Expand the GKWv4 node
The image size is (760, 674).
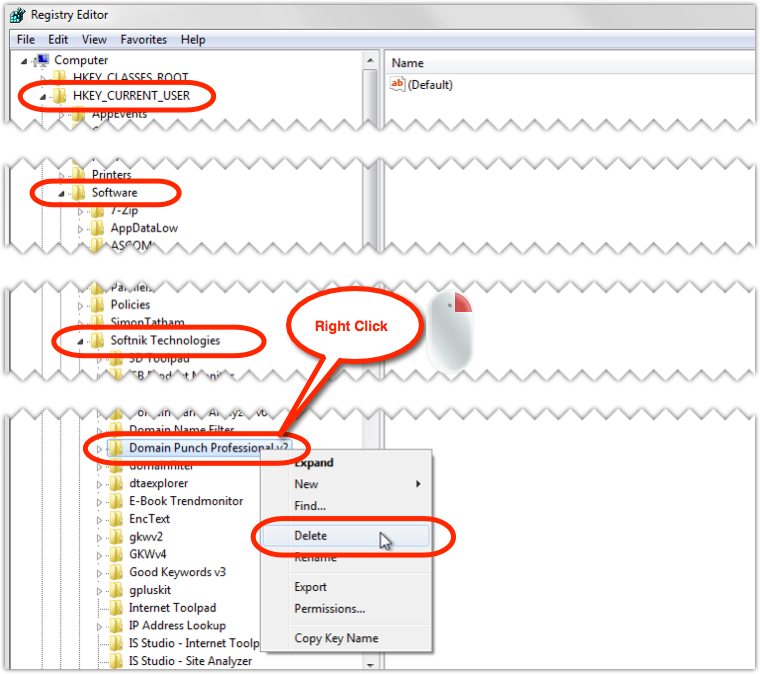(x=99, y=555)
